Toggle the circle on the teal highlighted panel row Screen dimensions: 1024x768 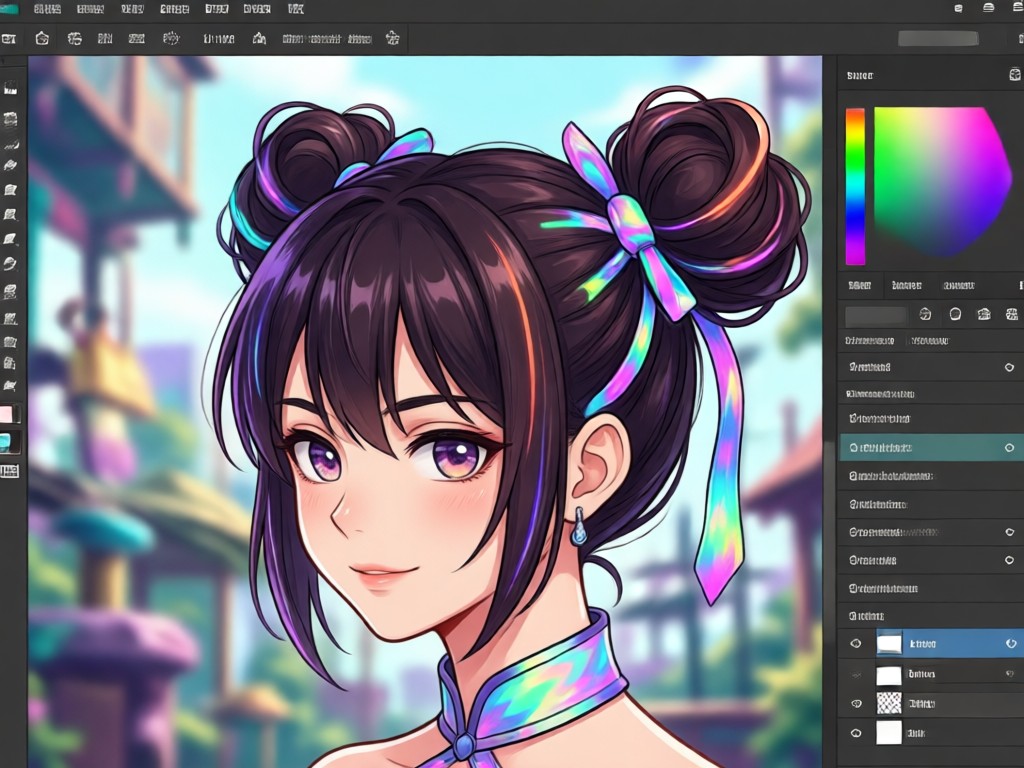point(1010,448)
